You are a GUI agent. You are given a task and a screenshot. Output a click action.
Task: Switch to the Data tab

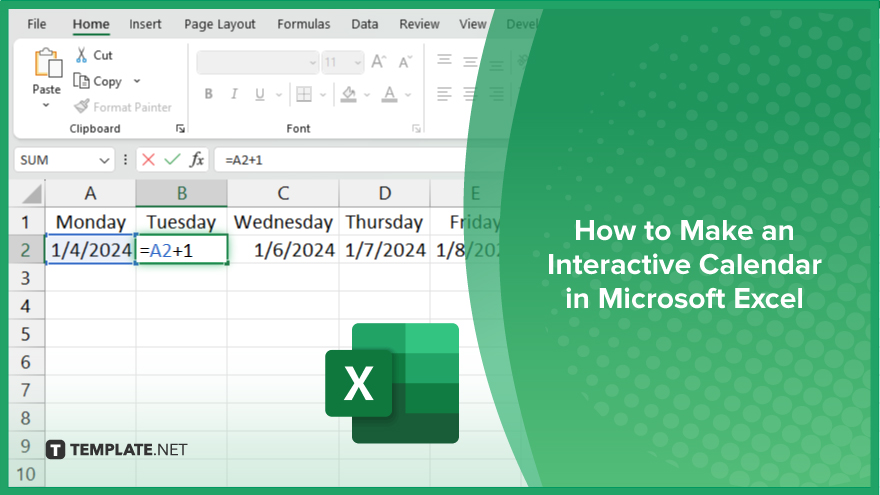coord(365,24)
